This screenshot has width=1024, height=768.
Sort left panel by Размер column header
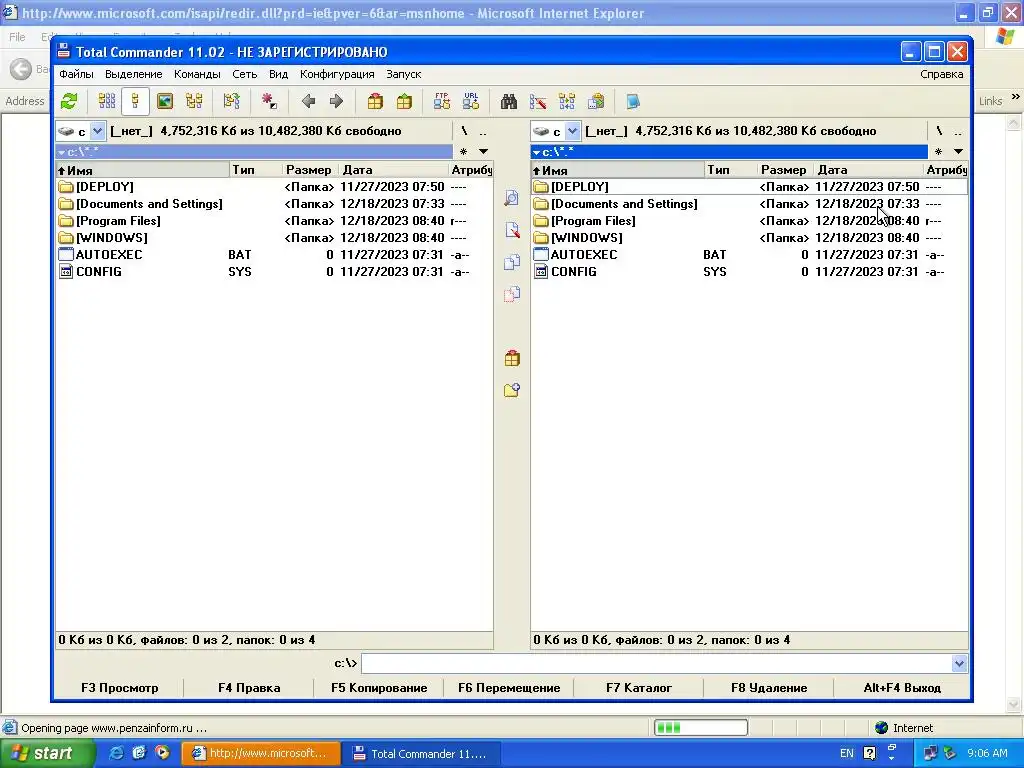pyautogui.click(x=309, y=170)
